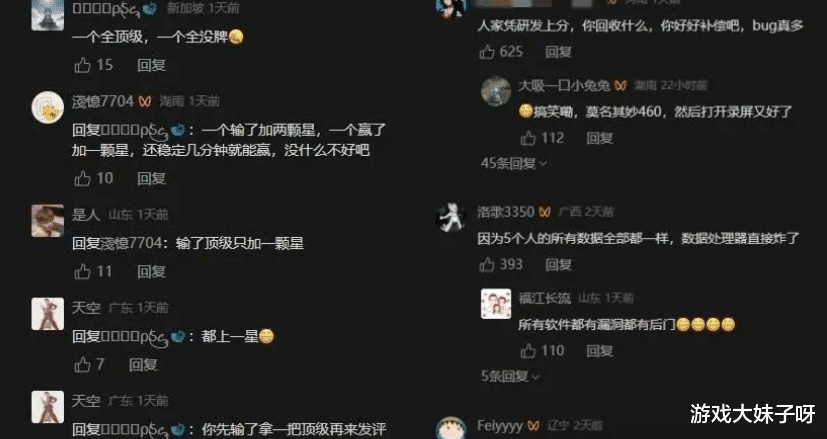827x439 pixels.
Task: Open the username Feiyyyy
Action: [x=500, y=425]
